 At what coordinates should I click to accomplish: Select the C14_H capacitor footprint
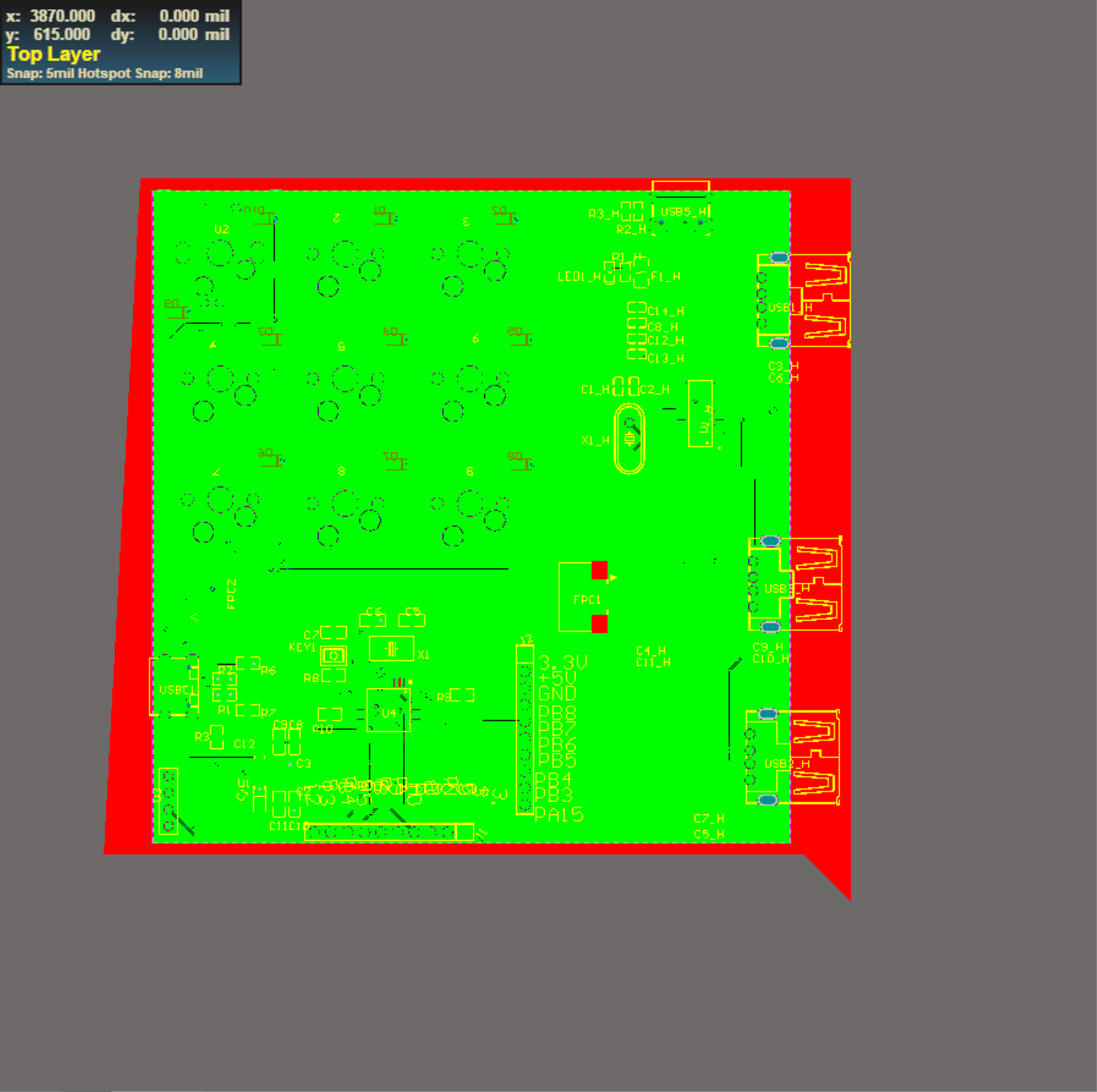(x=637, y=308)
